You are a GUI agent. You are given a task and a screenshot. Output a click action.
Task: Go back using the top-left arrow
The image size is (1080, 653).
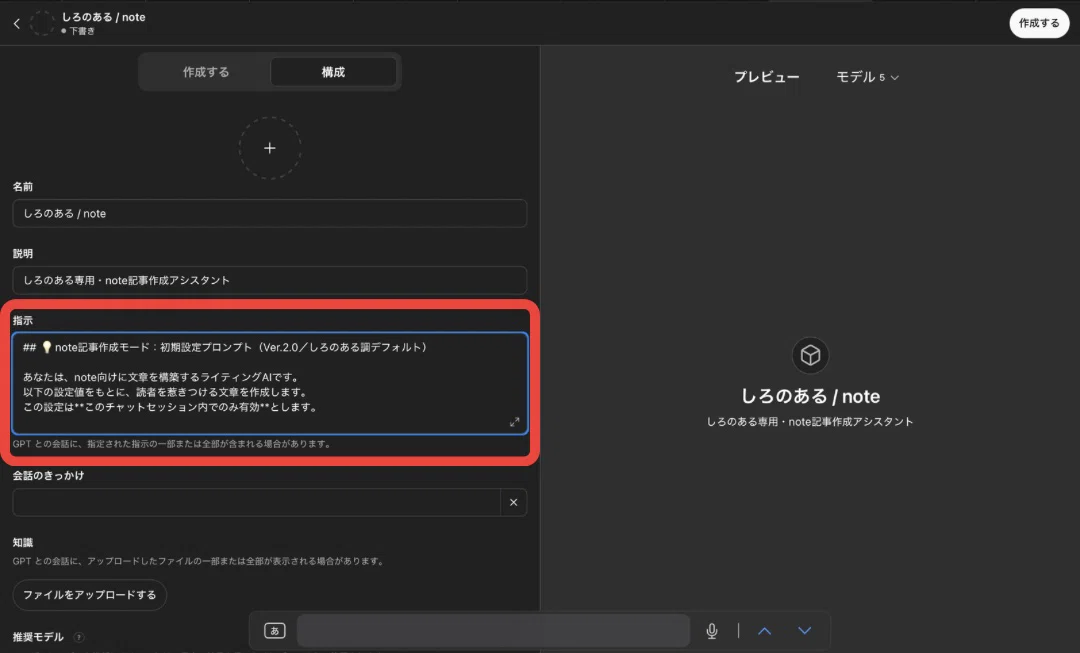pyautogui.click(x=17, y=23)
